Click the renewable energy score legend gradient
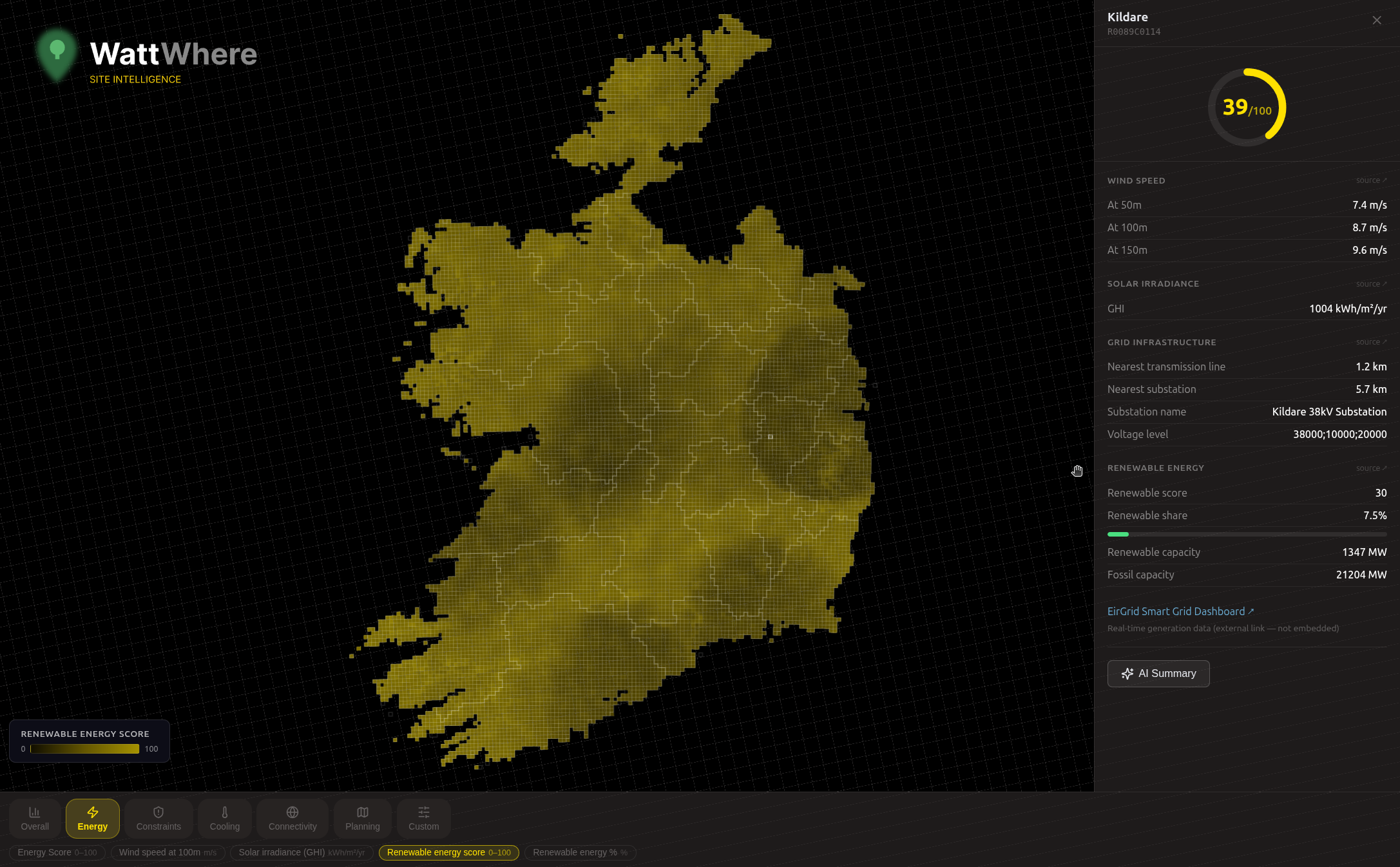 [x=85, y=748]
